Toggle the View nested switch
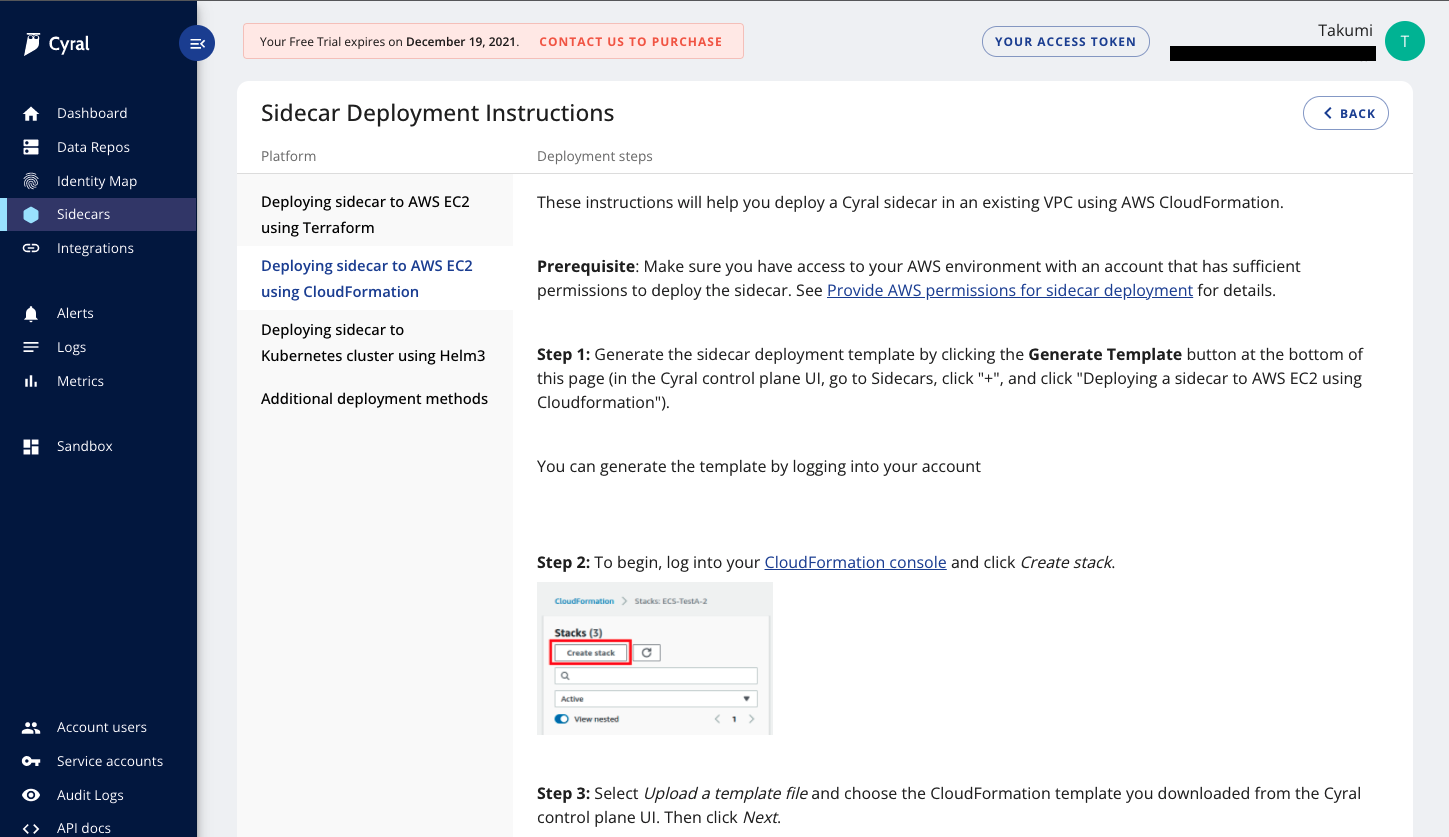 561,718
